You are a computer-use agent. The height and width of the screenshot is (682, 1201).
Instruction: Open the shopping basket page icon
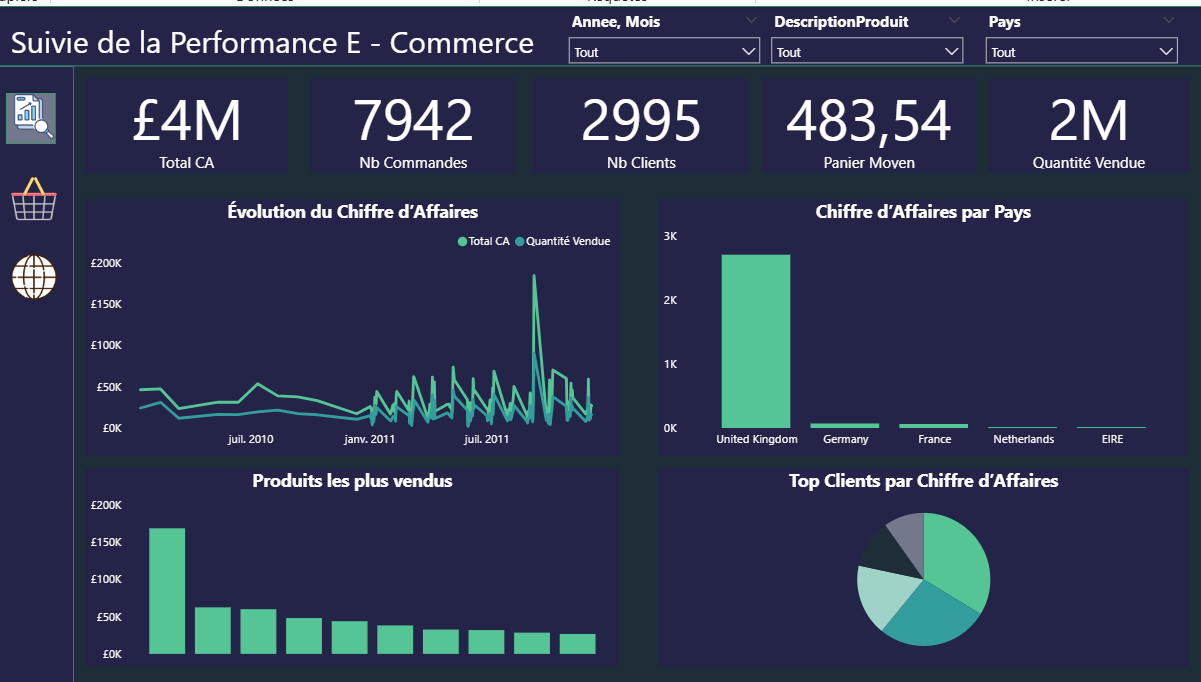(33, 199)
